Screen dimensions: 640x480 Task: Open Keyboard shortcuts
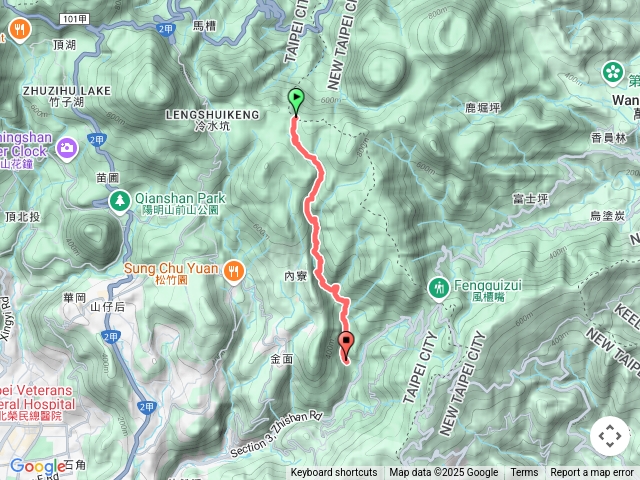tap(334, 473)
